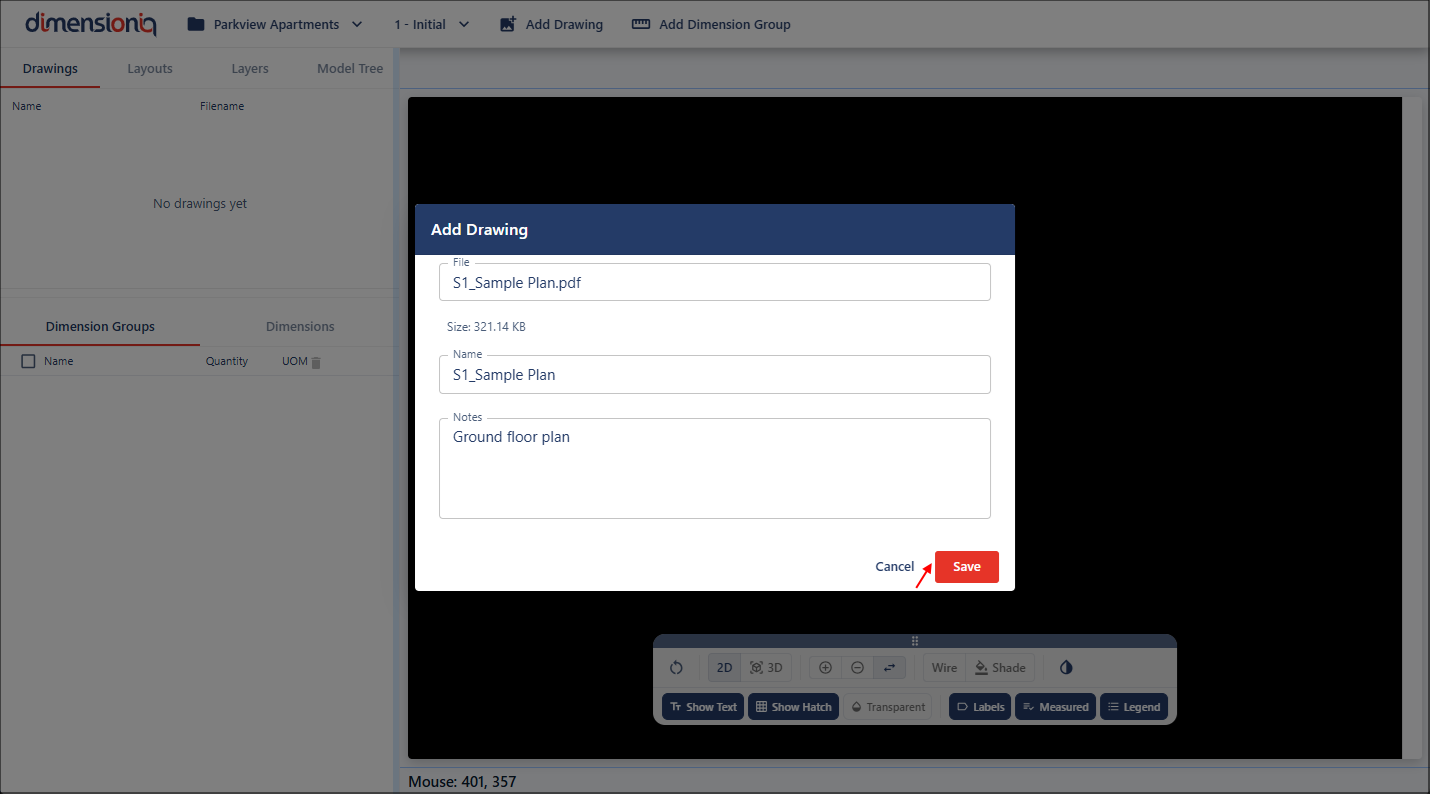Click the trash icon beside UOM
The height and width of the screenshot is (794, 1430).
316,362
